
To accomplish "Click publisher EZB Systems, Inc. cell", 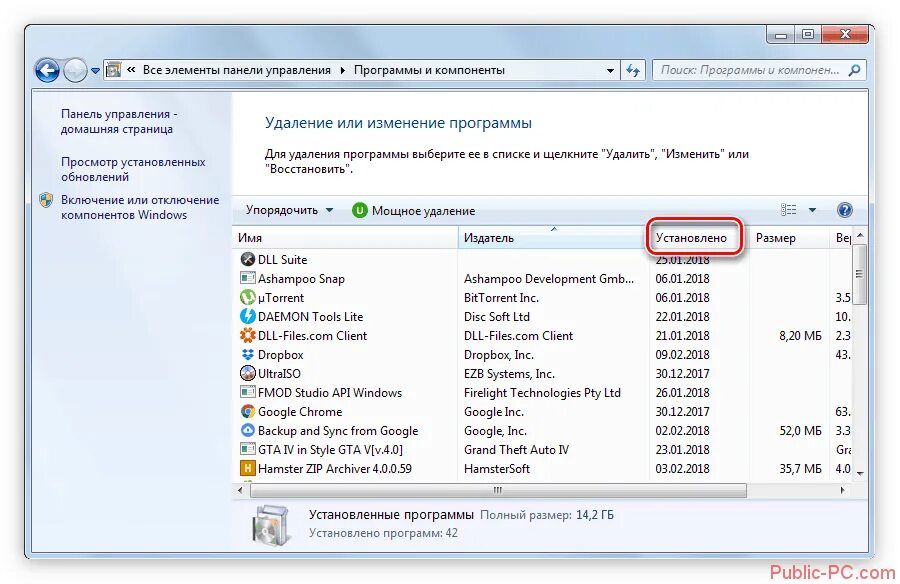I will pyautogui.click(x=509, y=374).
